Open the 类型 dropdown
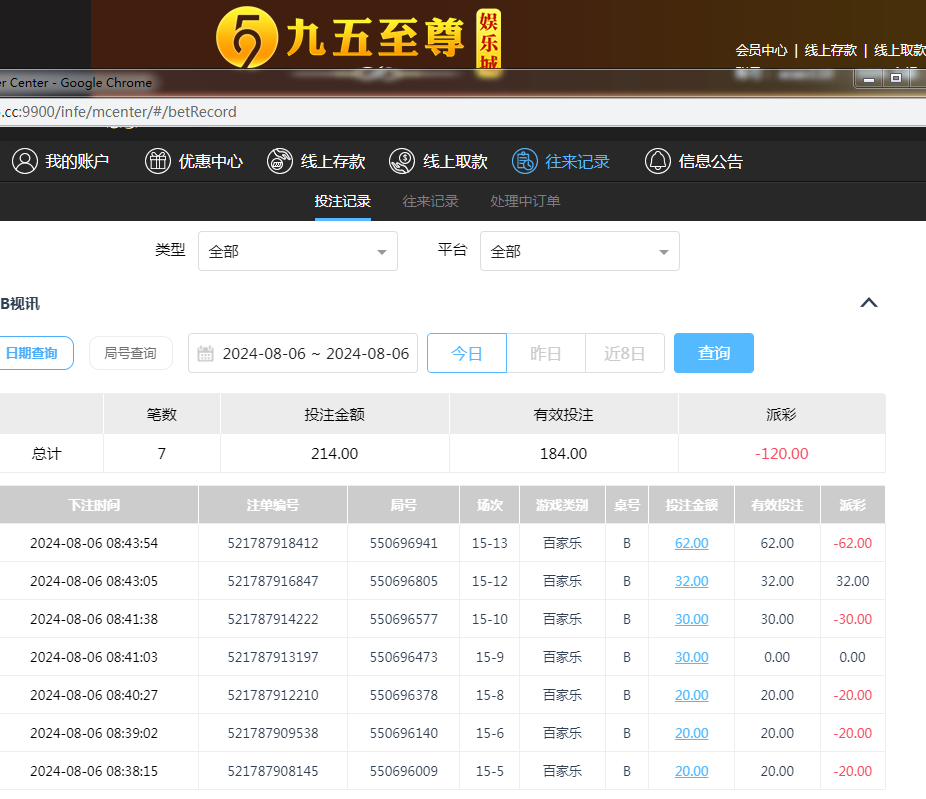This screenshot has height=799, width=926. pyautogui.click(x=297, y=252)
